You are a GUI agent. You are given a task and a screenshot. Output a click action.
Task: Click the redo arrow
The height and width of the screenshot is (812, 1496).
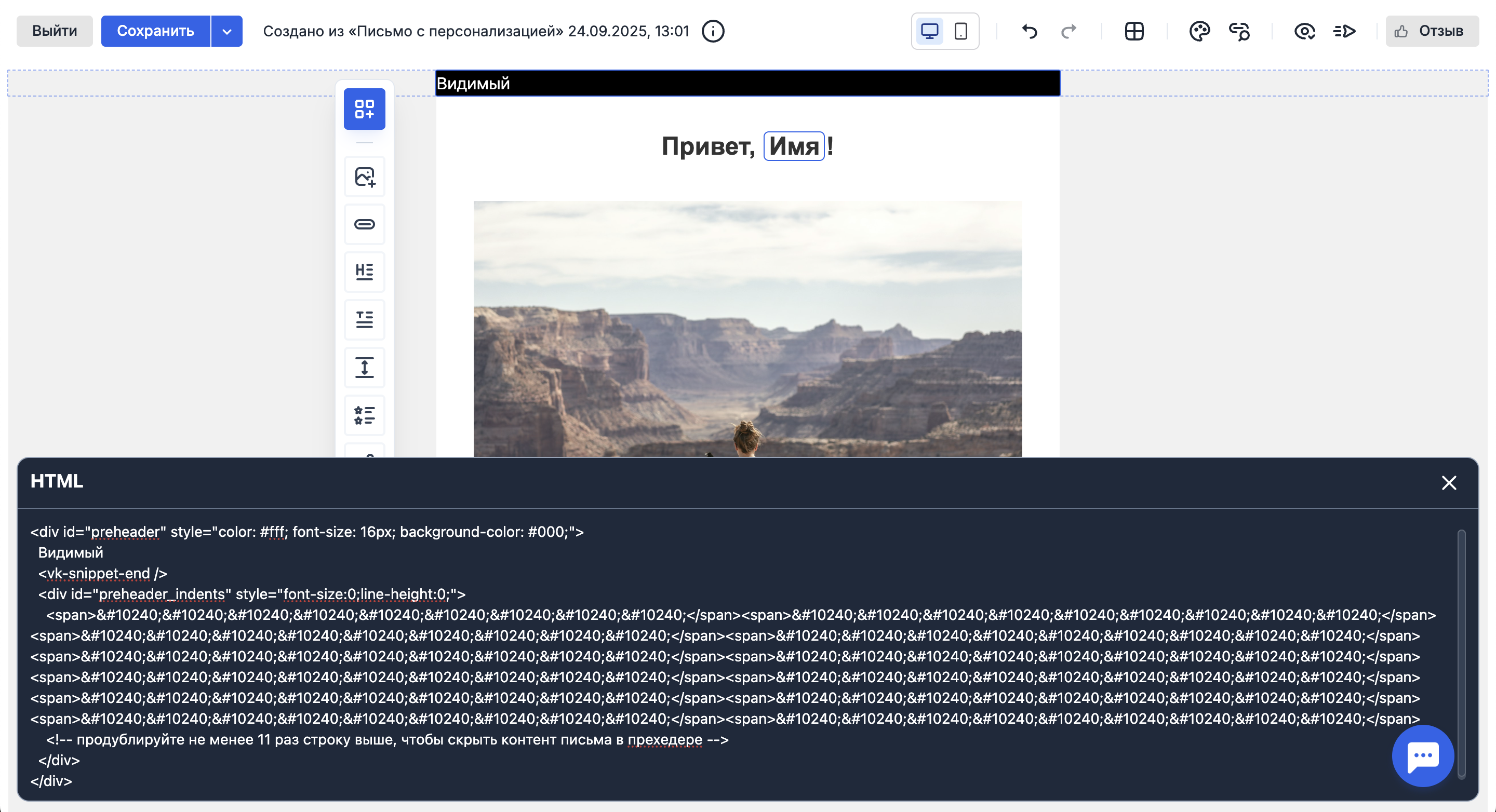tap(1068, 31)
